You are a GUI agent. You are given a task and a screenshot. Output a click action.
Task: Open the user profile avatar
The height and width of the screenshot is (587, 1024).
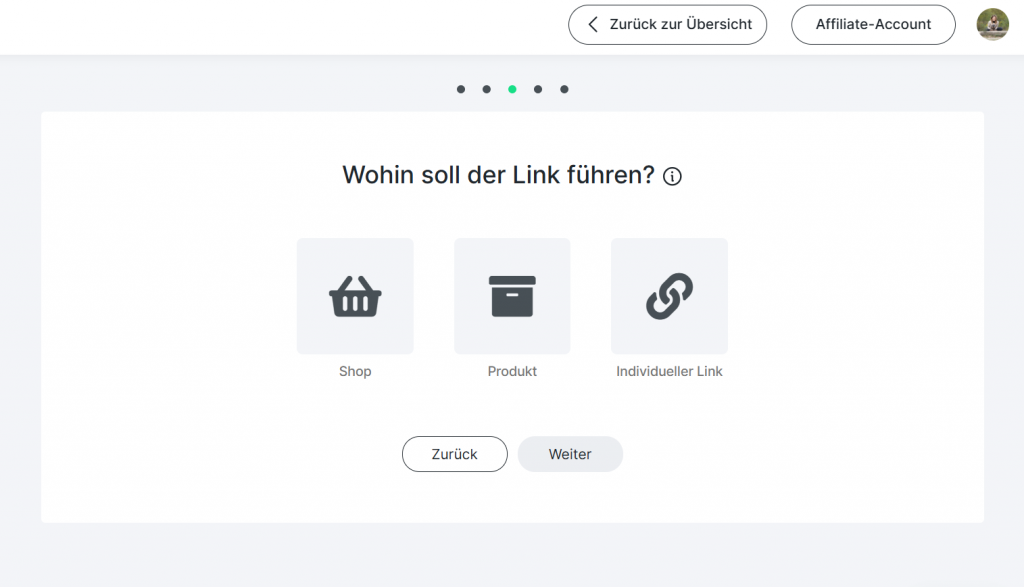pos(992,24)
